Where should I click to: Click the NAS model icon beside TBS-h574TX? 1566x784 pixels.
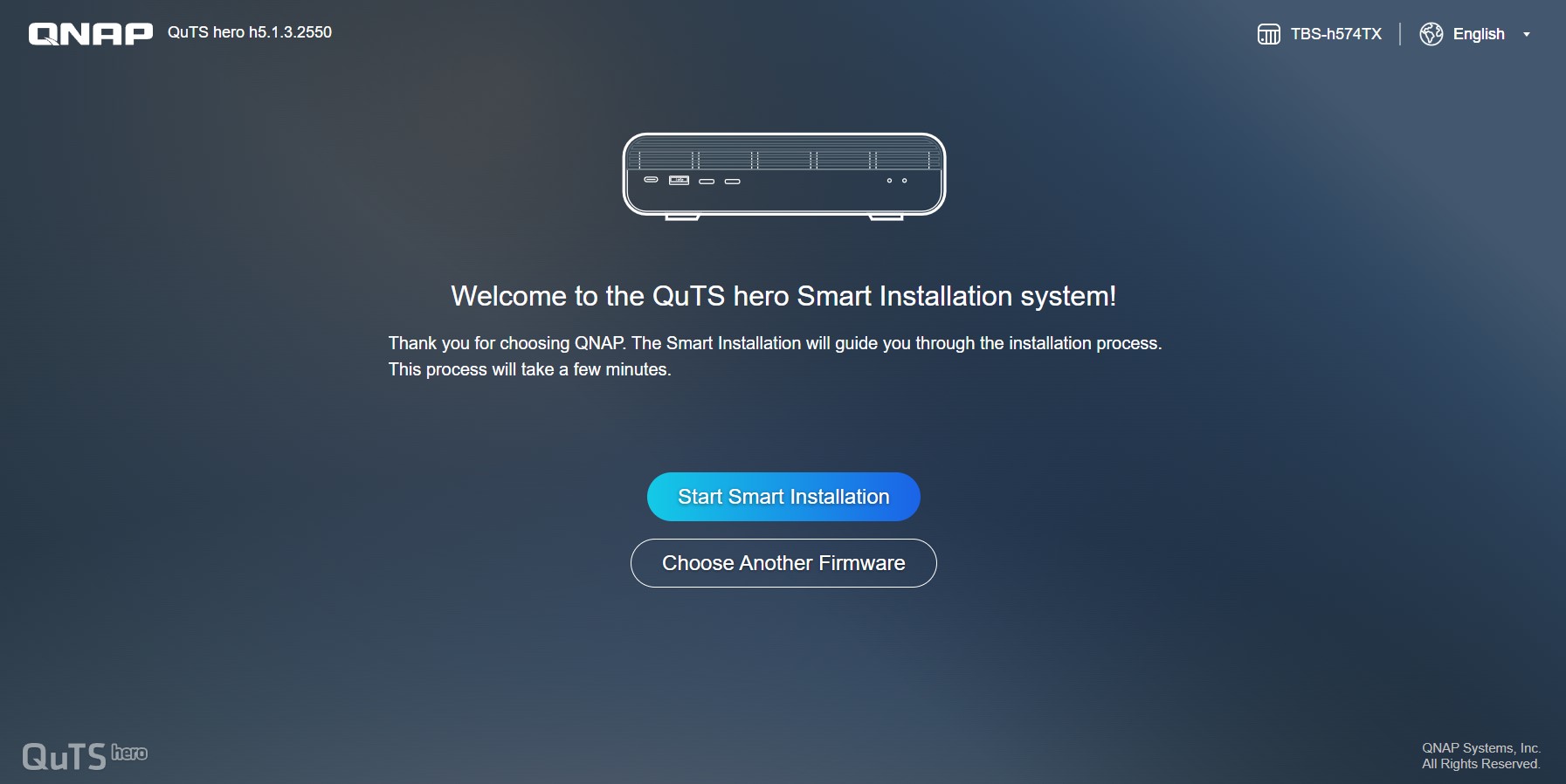(1268, 34)
